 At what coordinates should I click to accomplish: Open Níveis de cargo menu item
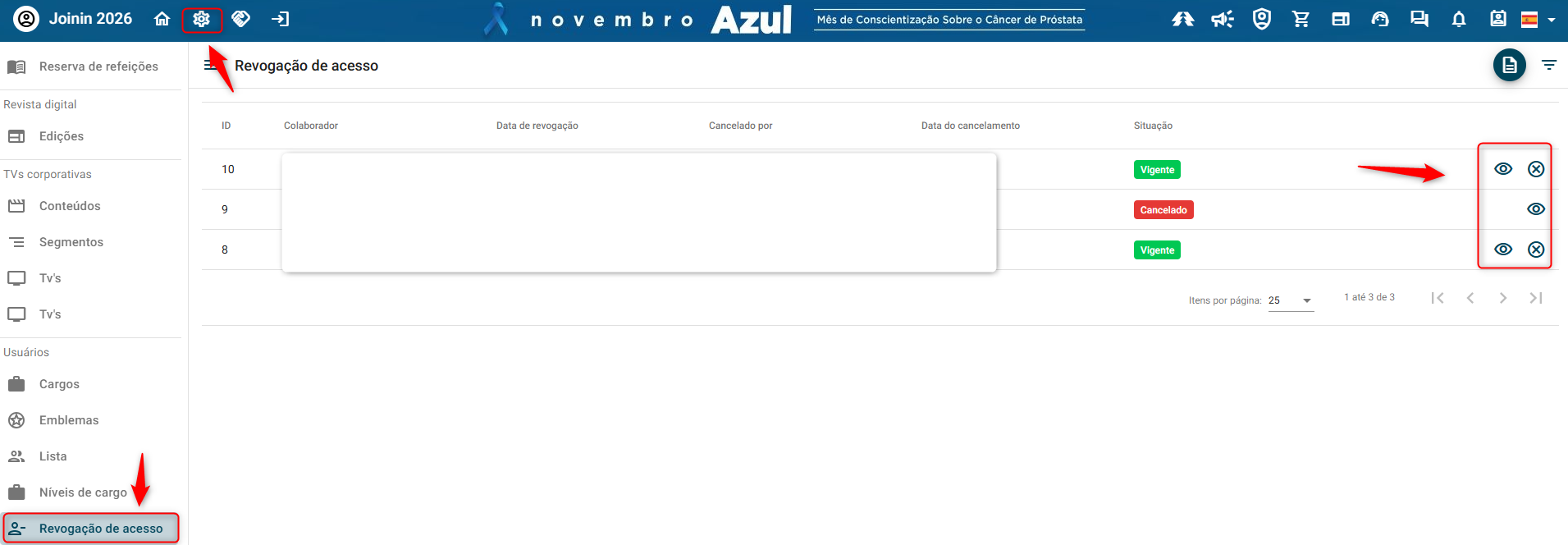click(82, 492)
